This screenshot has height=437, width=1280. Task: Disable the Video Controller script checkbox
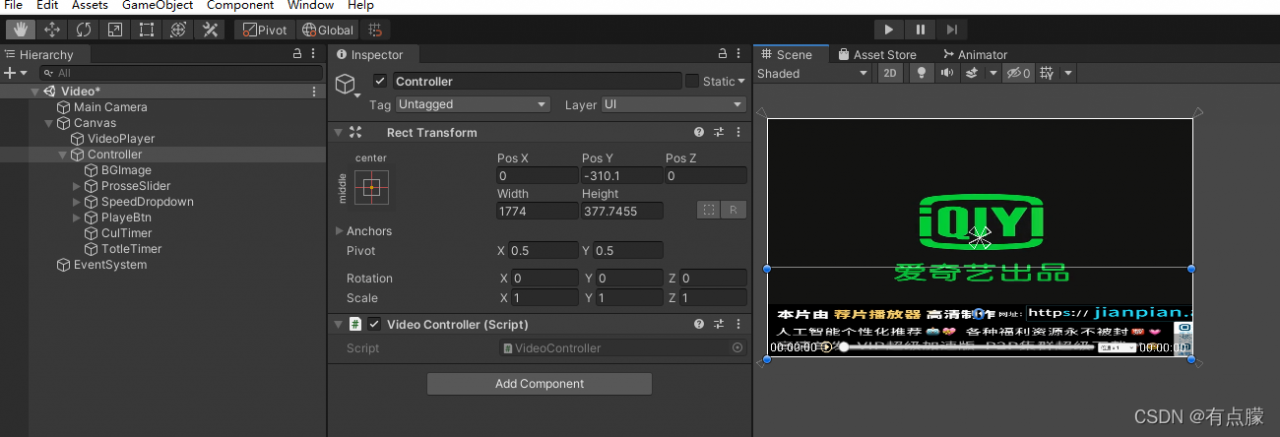point(374,324)
